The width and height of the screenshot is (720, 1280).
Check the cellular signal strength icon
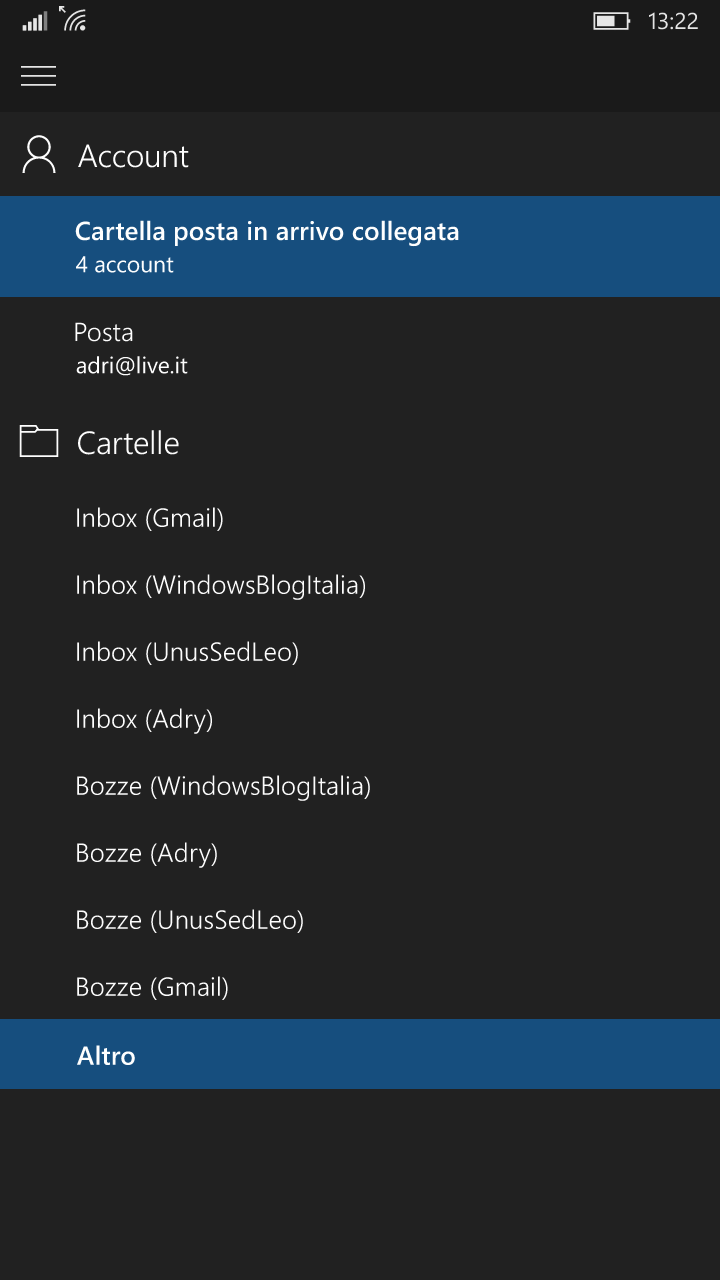point(35,21)
